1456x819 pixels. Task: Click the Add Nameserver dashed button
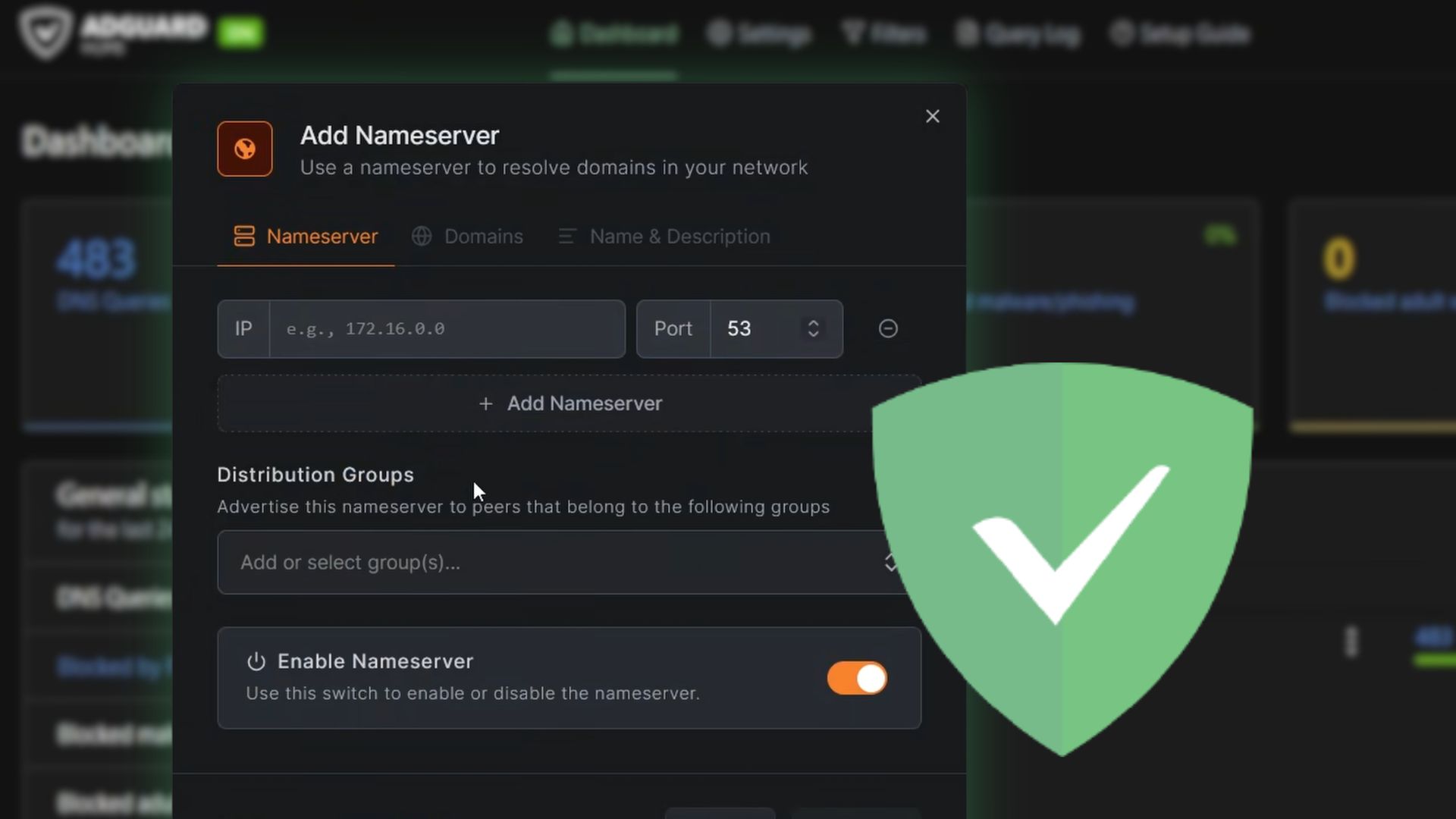569,403
